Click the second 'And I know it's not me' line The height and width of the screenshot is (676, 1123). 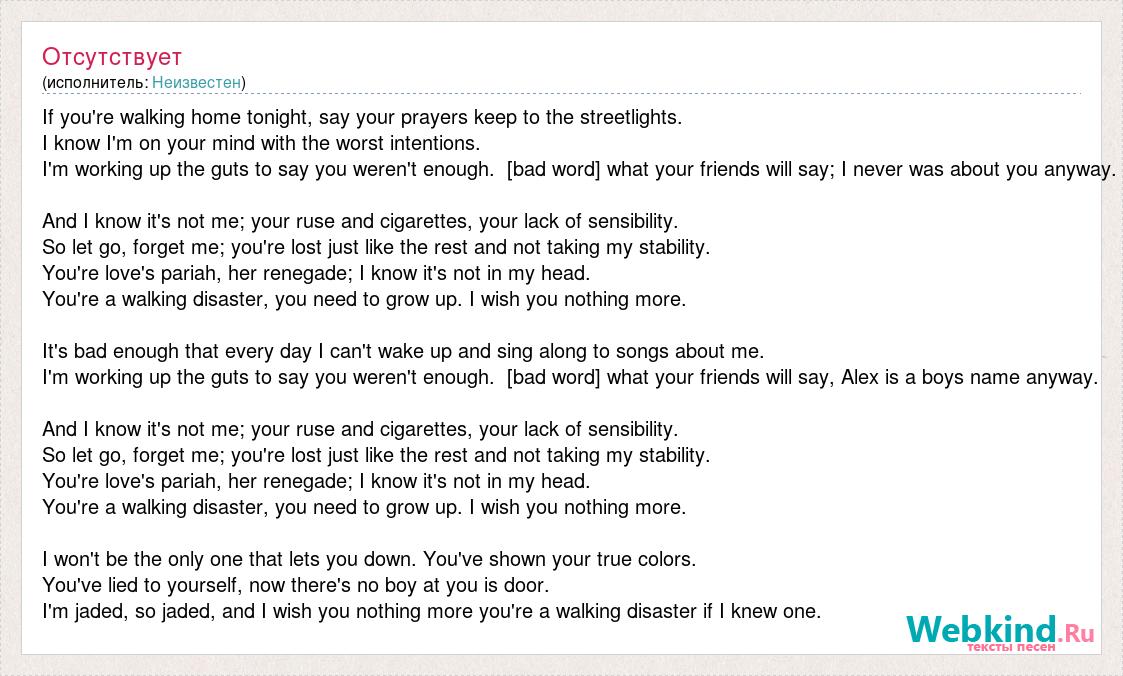click(360, 430)
